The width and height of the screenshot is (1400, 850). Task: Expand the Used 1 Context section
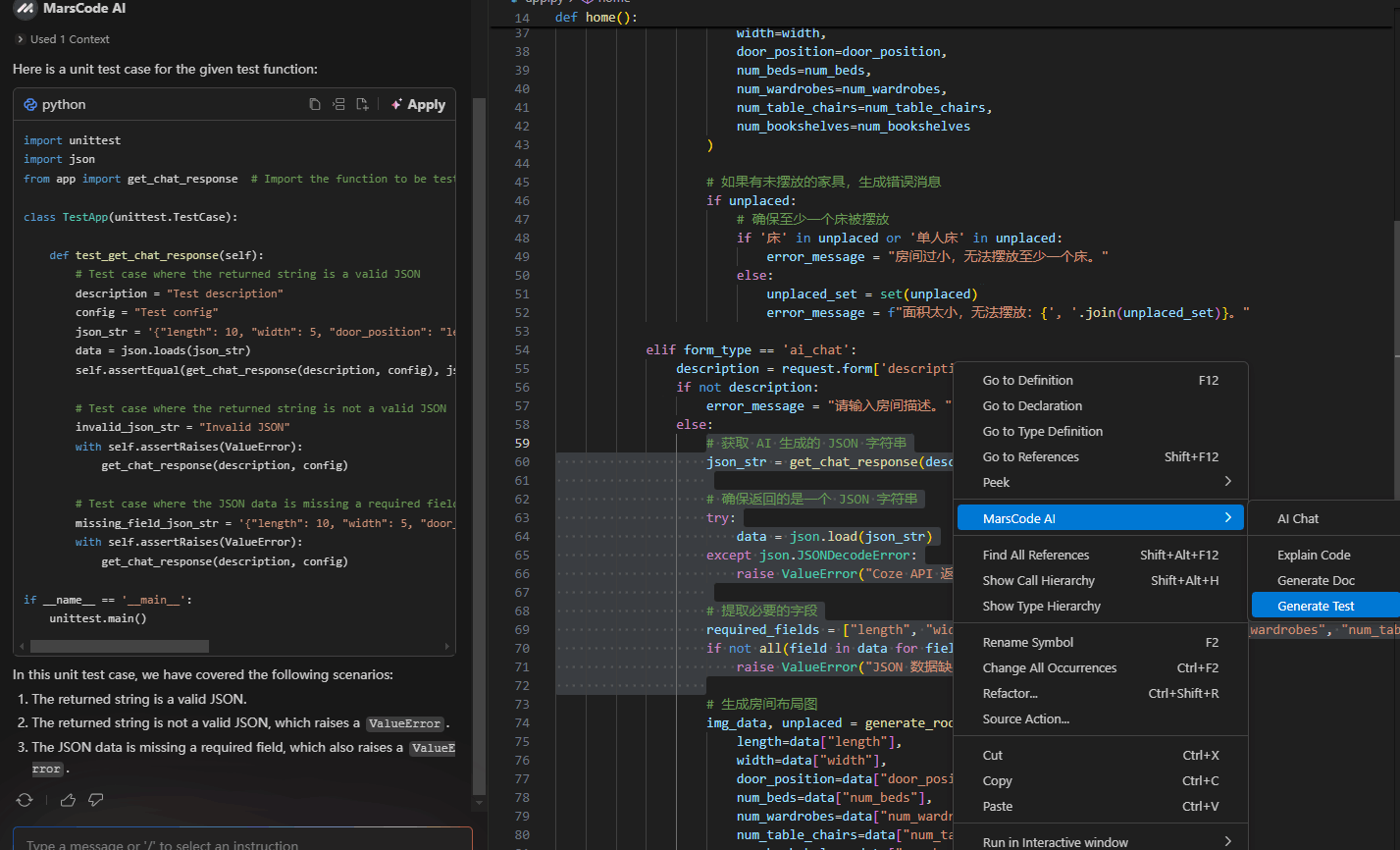click(63, 39)
